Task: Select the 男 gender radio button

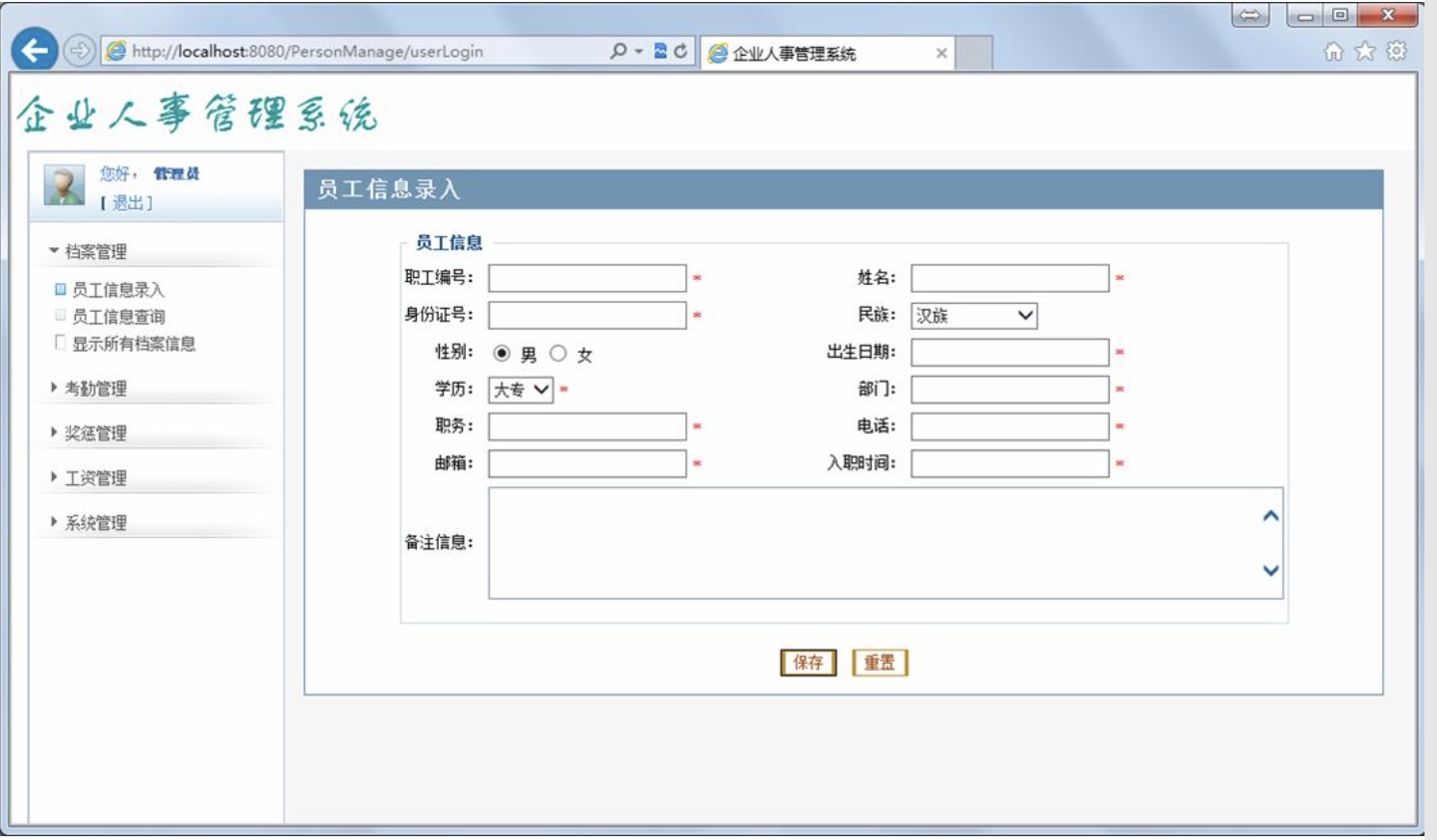Action: tap(501, 353)
